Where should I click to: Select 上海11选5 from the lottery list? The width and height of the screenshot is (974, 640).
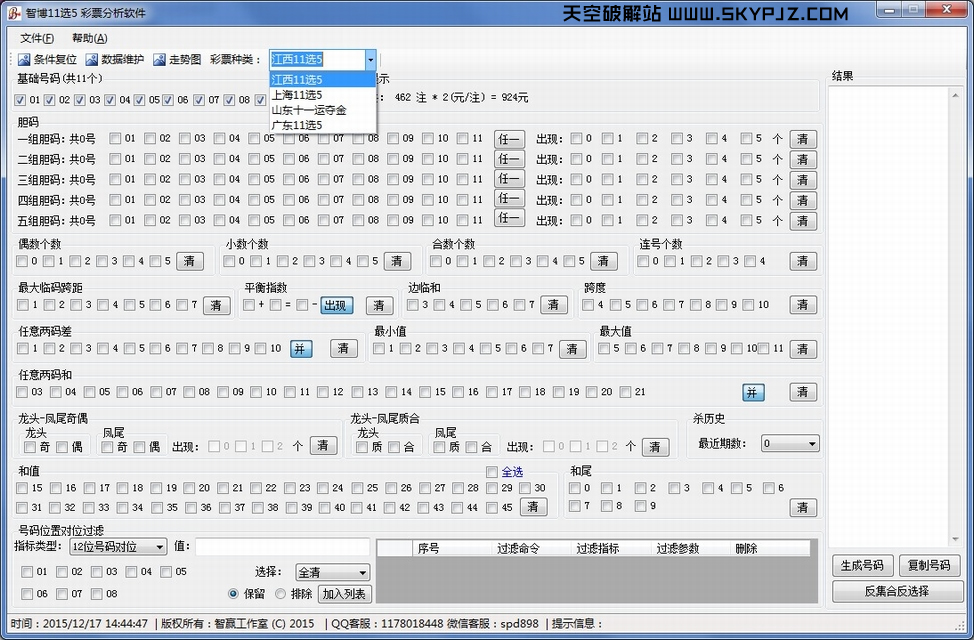[296, 95]
